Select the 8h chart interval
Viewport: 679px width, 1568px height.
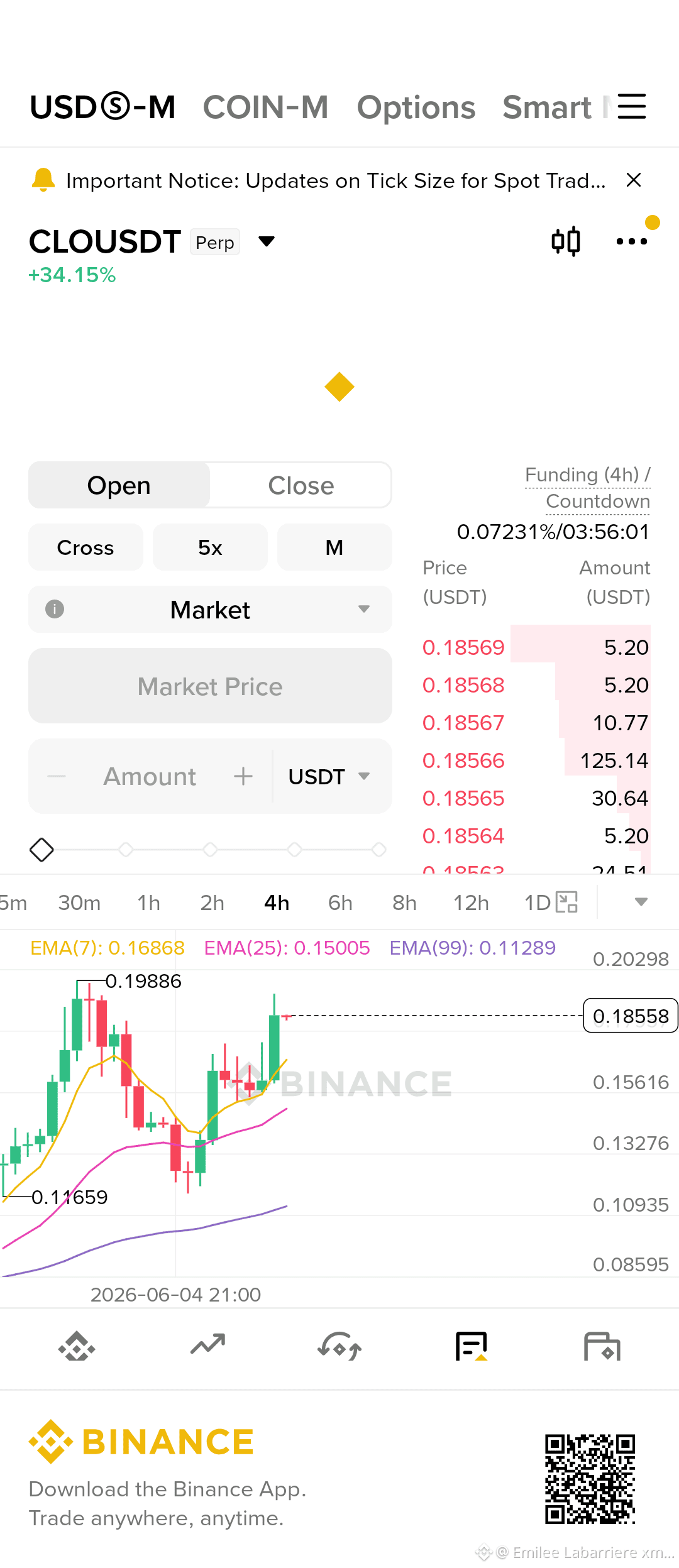coord(404,902)
